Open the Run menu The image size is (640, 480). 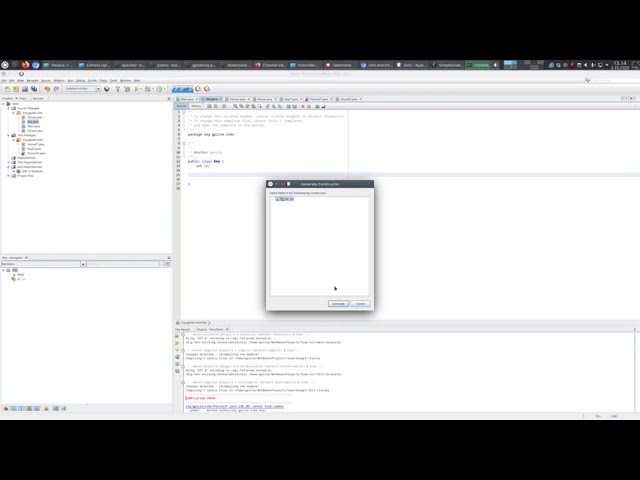click(70, 80)
